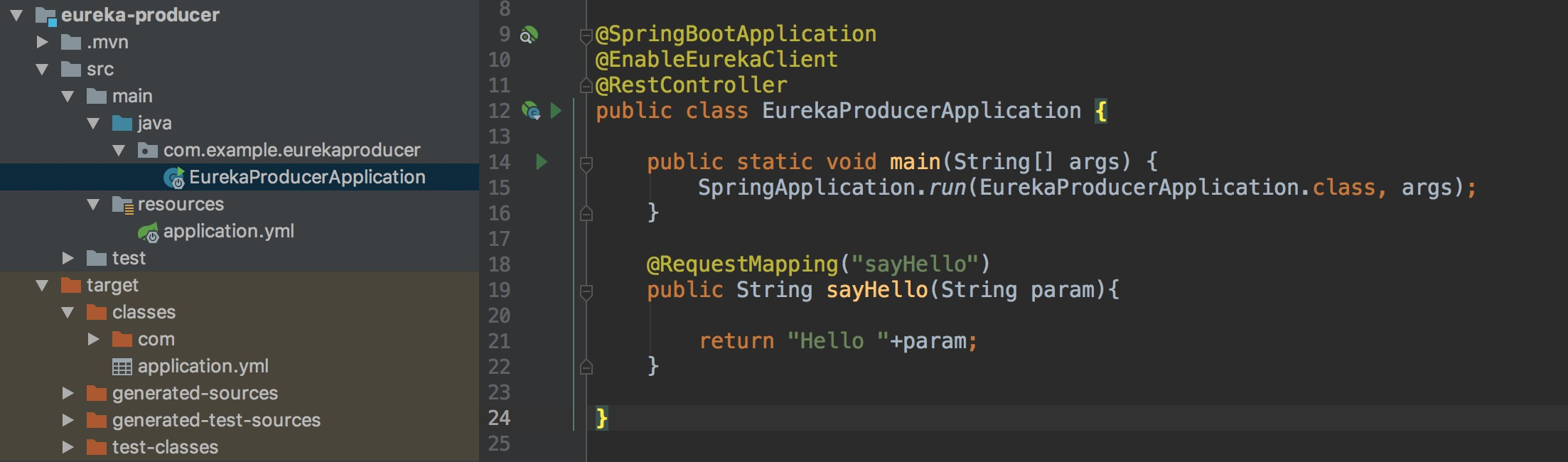Expand the com folder arrow under classes
1568x462 pixels.
coord(93,339)
